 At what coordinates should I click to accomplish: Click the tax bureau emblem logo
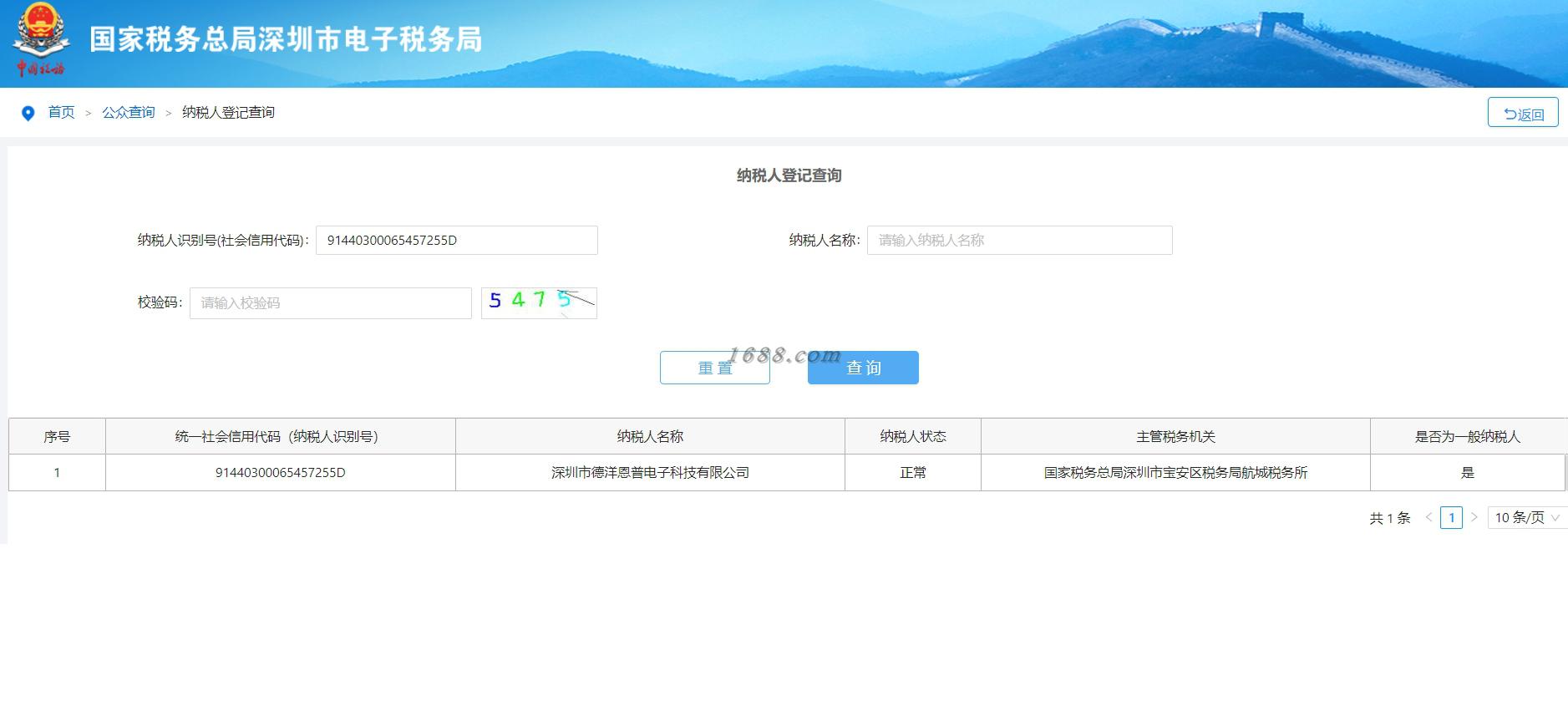[40, 39]
